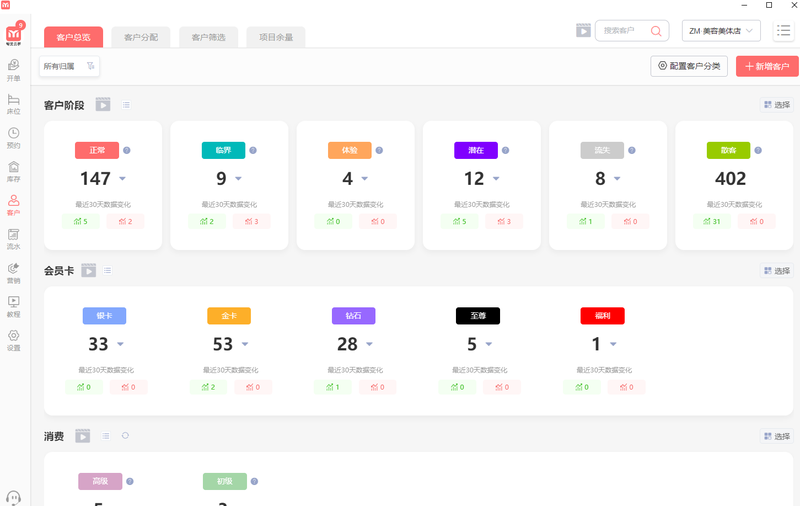This screenshot has height=506, width=800.
Task: Switch to the 客户分配 tab
Action: pyautogui.click(x=141, y=37)
